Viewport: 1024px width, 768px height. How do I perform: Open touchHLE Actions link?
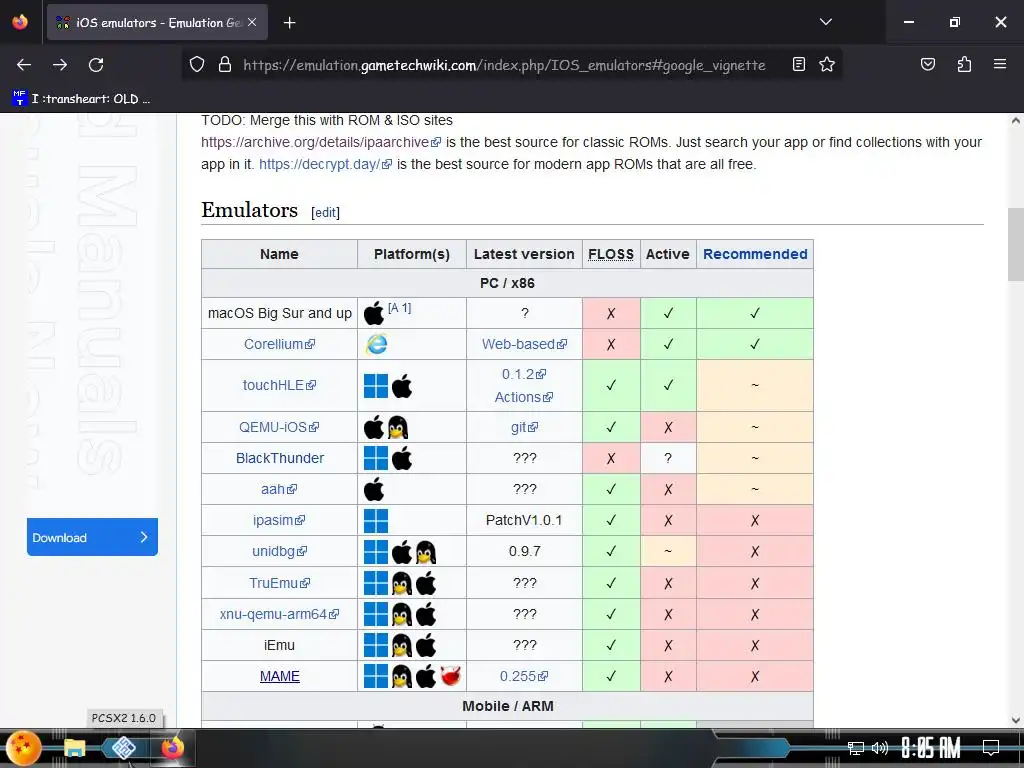[x=524, y=397]
